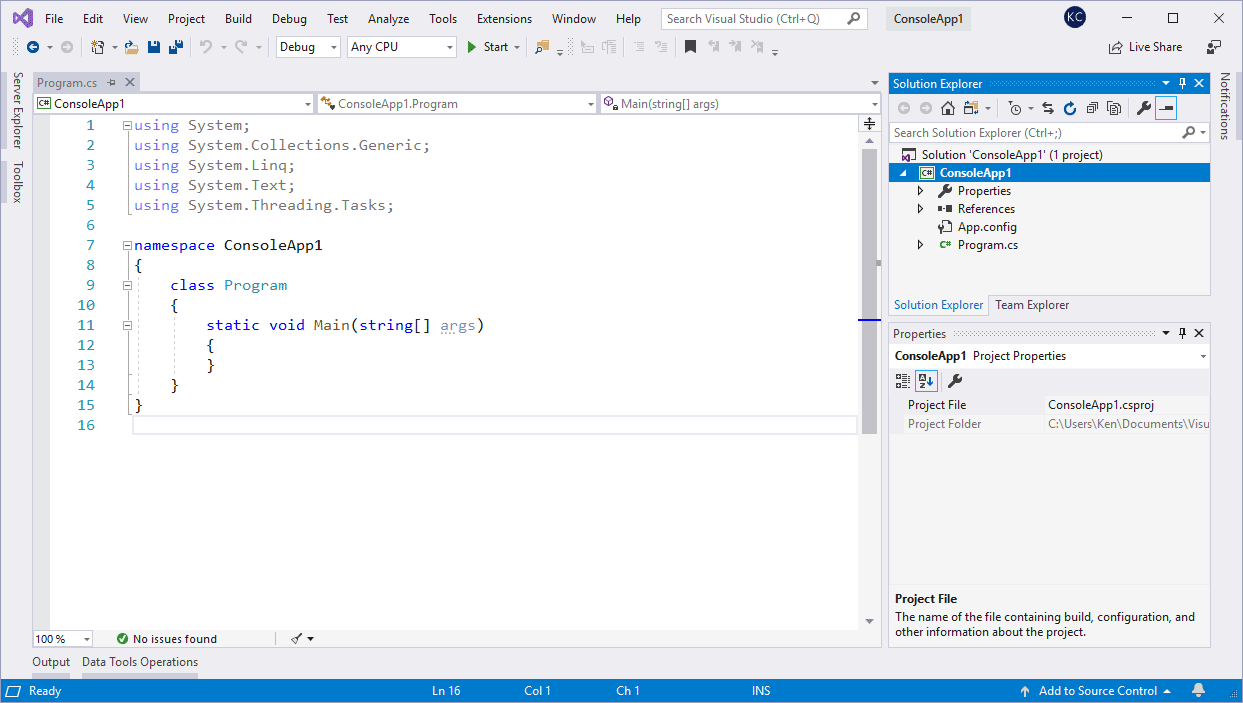Switch to the Team Explorer tab
Screen dimensions: 1243x703
pyautogui.click(x=1031, y=305)
